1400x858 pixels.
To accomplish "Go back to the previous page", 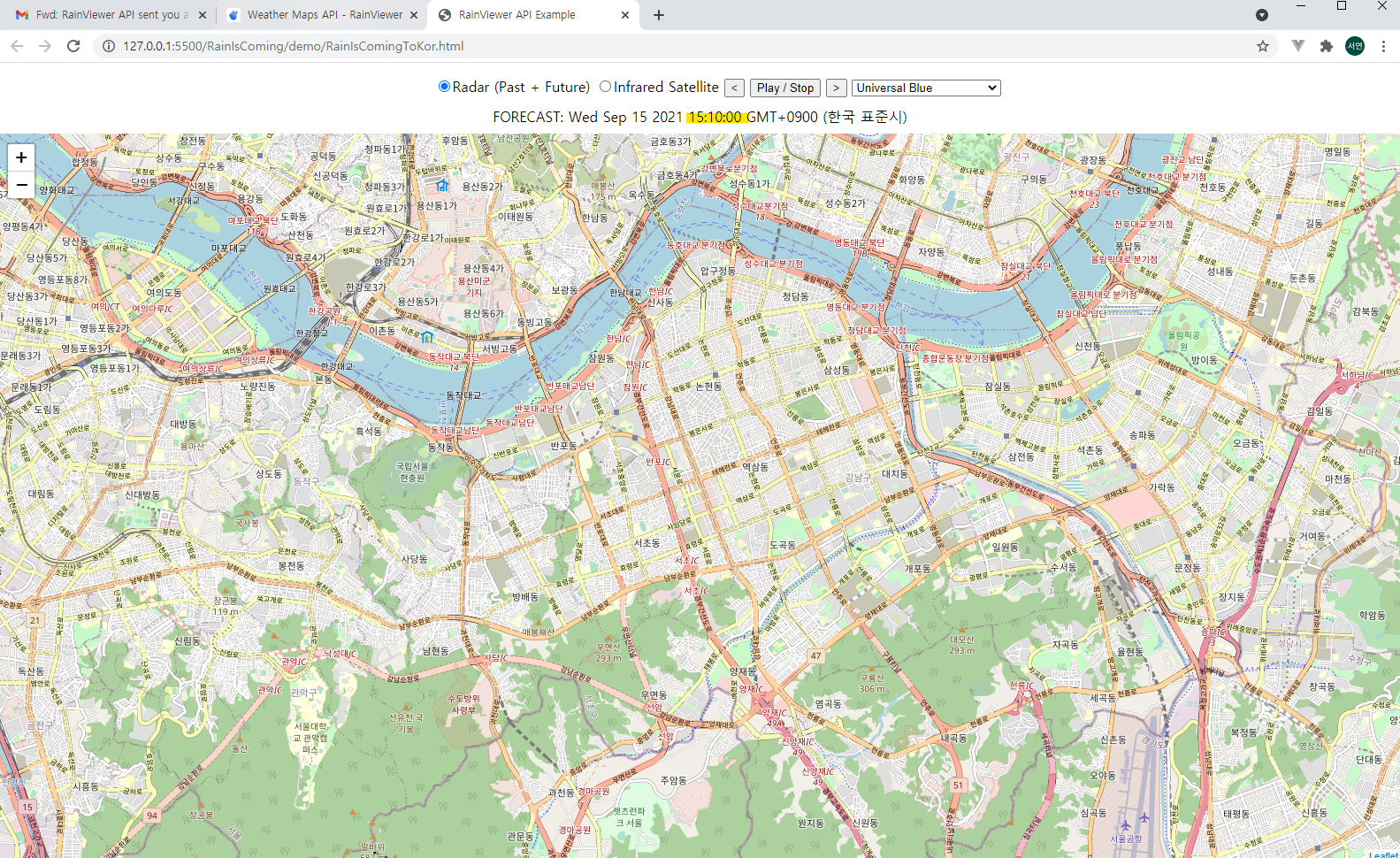I will (17, 46).
